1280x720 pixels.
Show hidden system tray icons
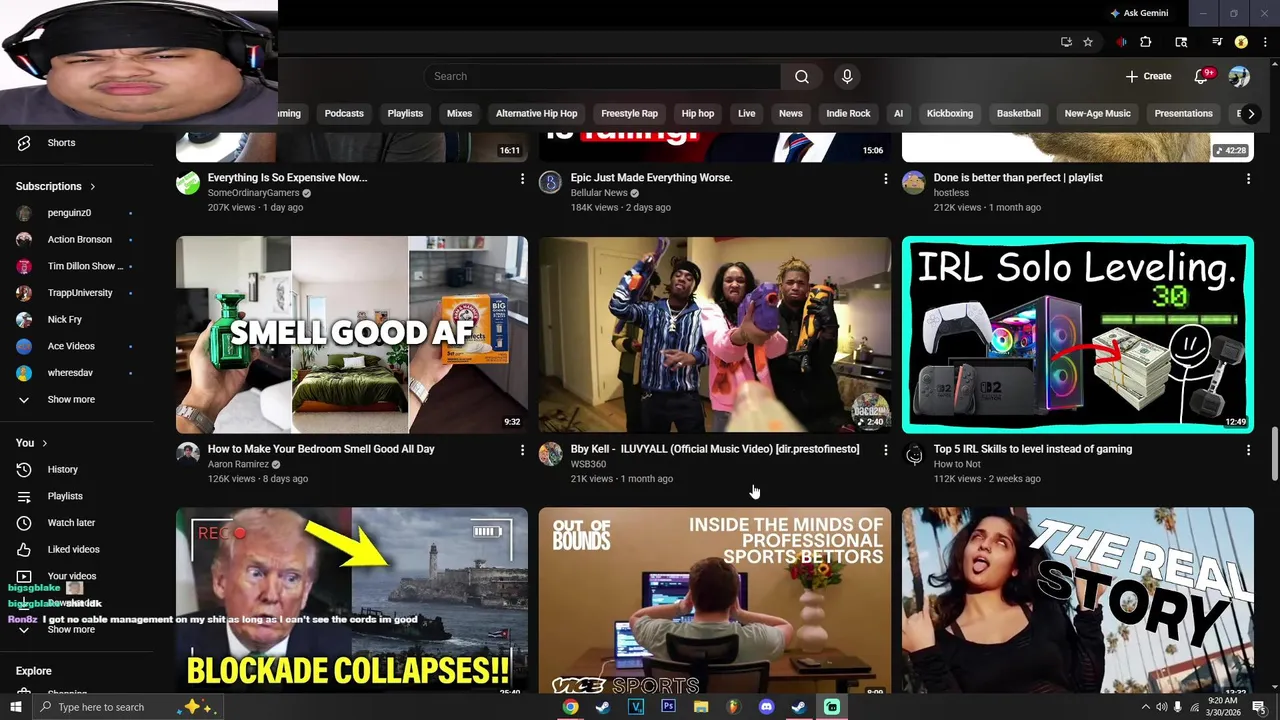pos(1145,707)
